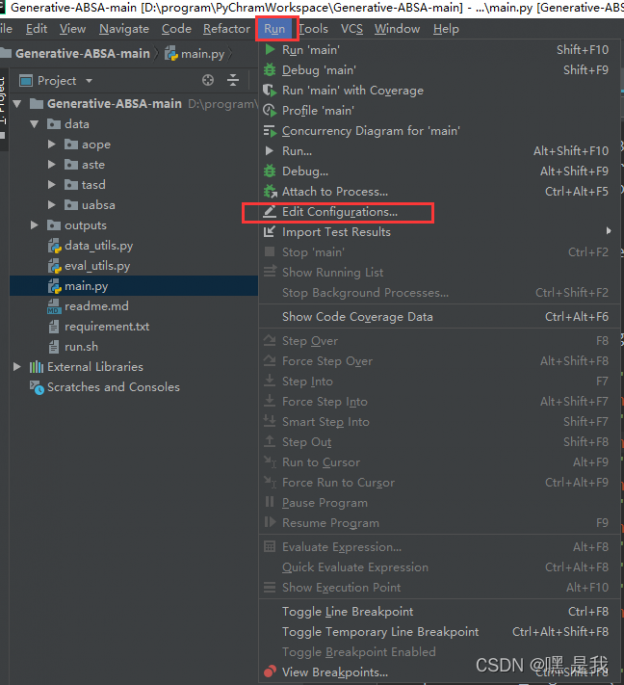Viewport: 624px width, 685px height.
Task: Select requirement.txt file
Action: point(106,327)
